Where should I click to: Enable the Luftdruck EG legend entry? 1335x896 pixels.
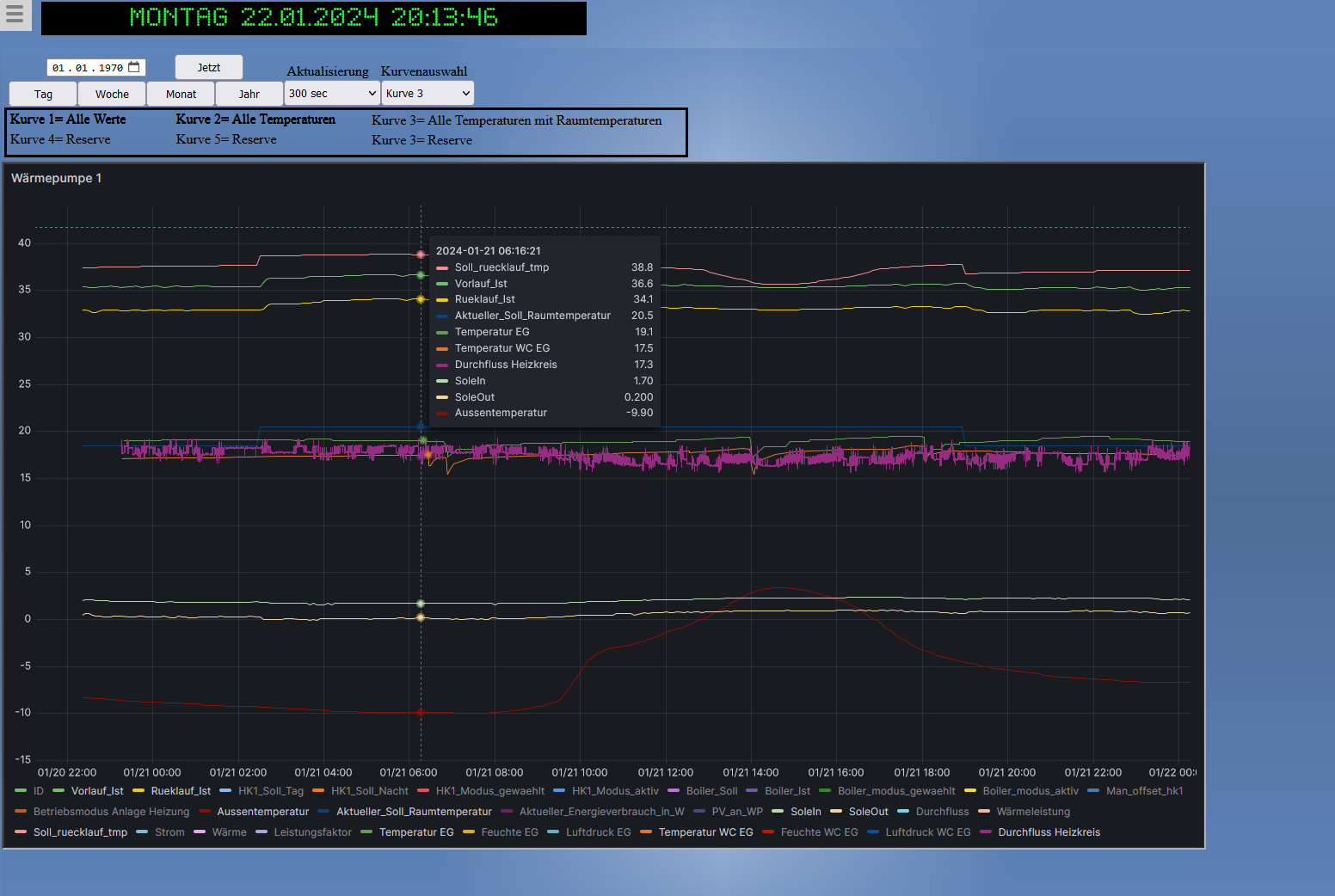598,832
